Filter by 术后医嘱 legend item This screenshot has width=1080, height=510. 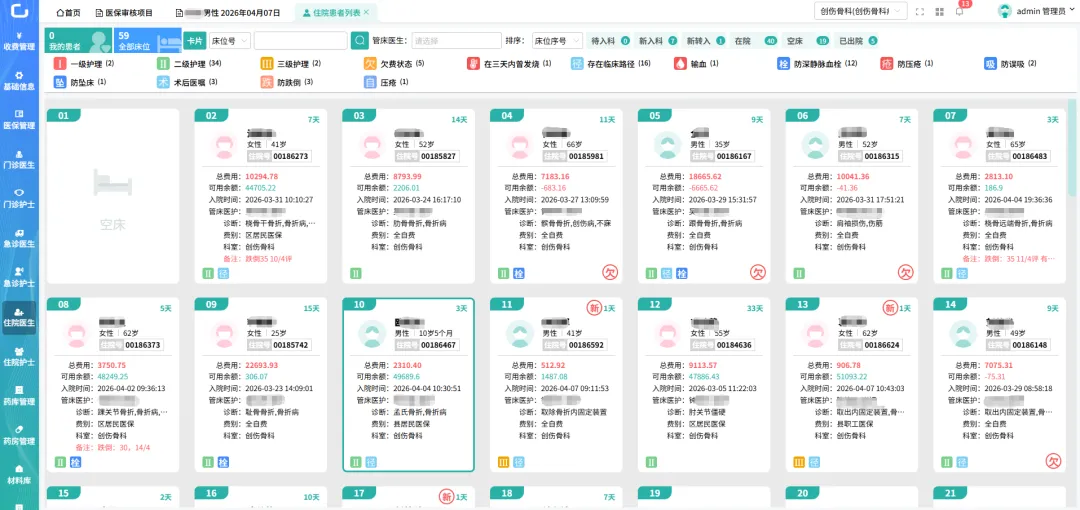point(188,82)
